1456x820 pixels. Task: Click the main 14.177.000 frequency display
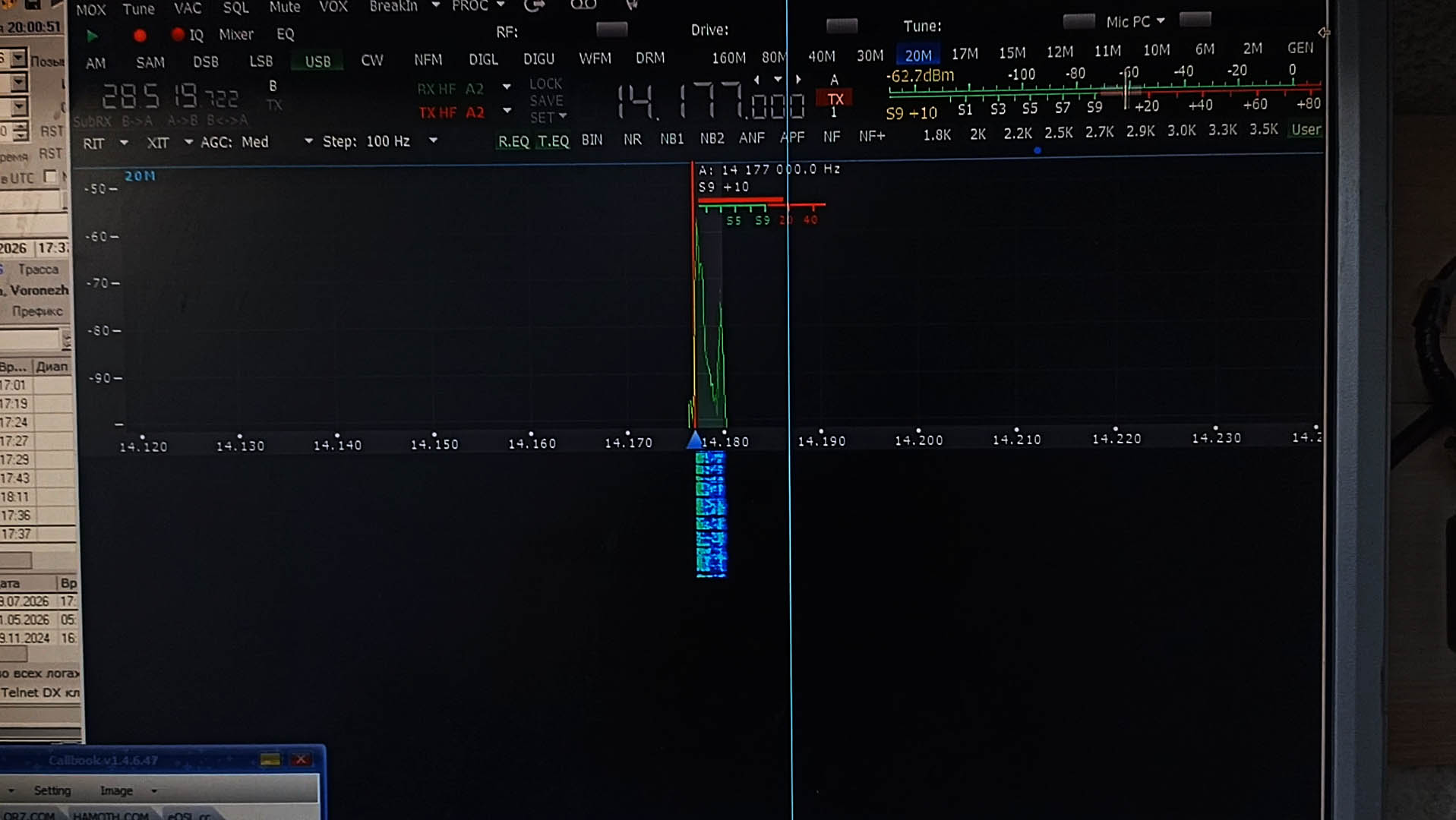click(x=710, y=102)
